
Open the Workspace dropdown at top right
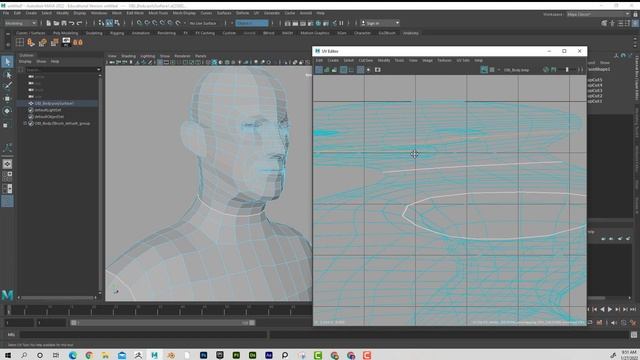tap(598, 14)
